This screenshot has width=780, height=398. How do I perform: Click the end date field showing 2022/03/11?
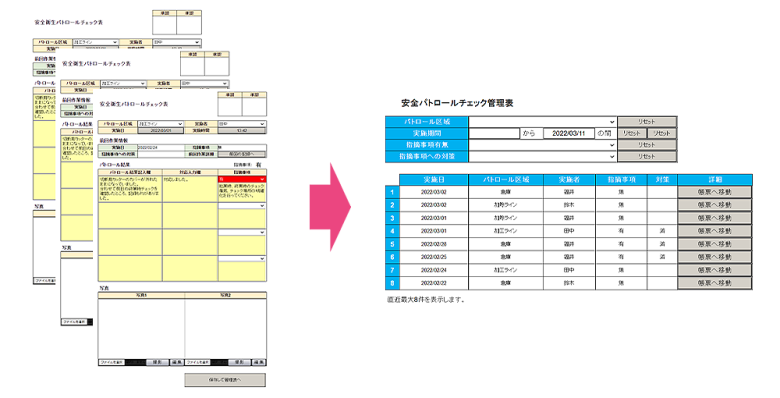tap(569, 133)
